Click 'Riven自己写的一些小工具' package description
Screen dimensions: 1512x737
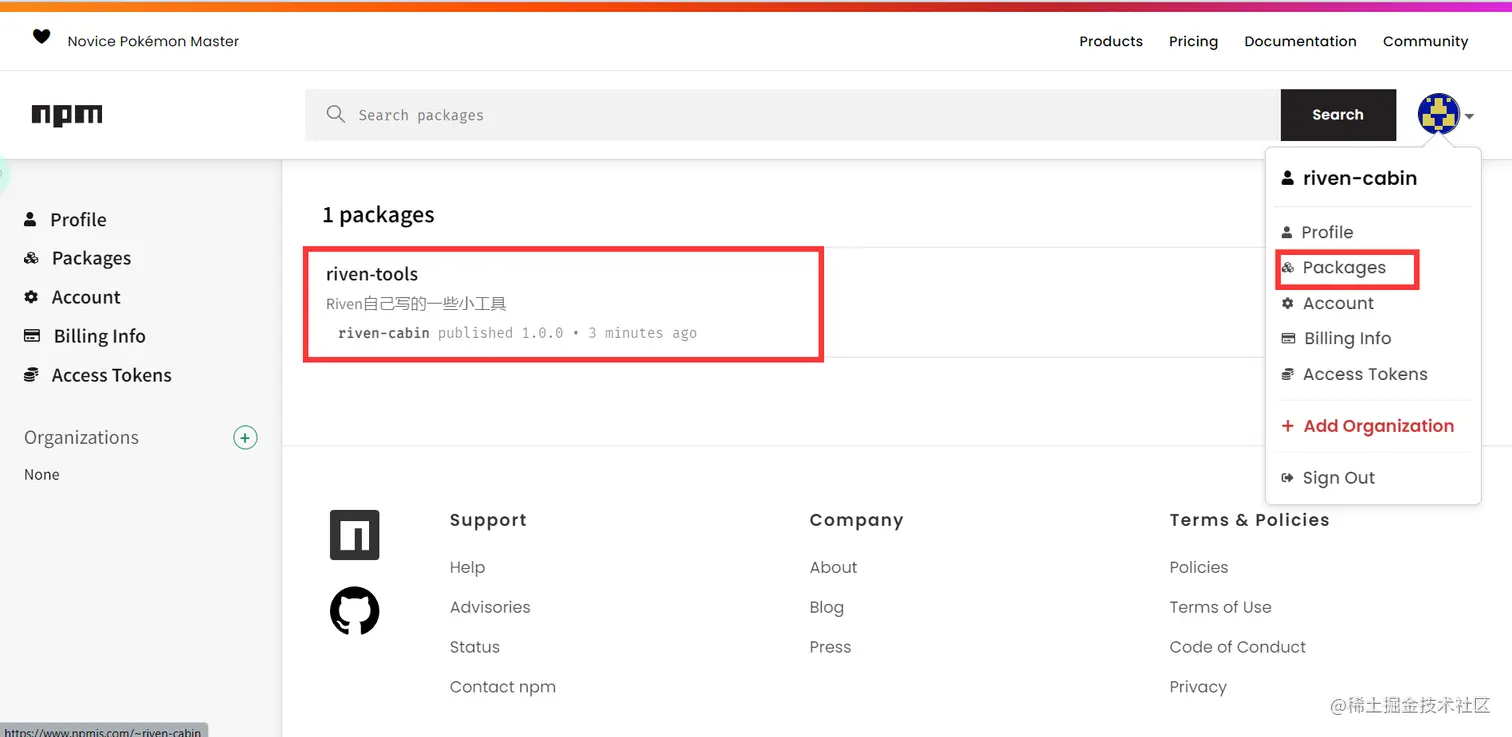point(416,303)
